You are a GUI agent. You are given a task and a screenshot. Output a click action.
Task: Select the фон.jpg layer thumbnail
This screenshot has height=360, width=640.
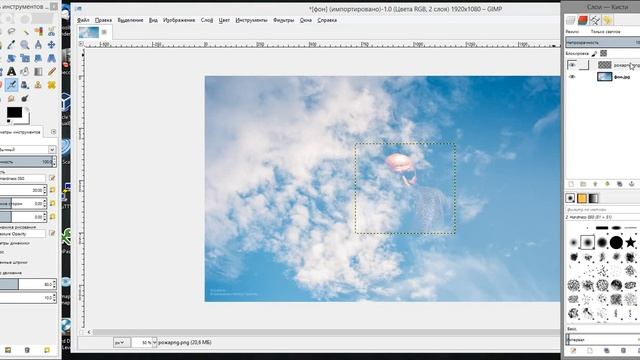pyautogui.click(x=604, y=76)
